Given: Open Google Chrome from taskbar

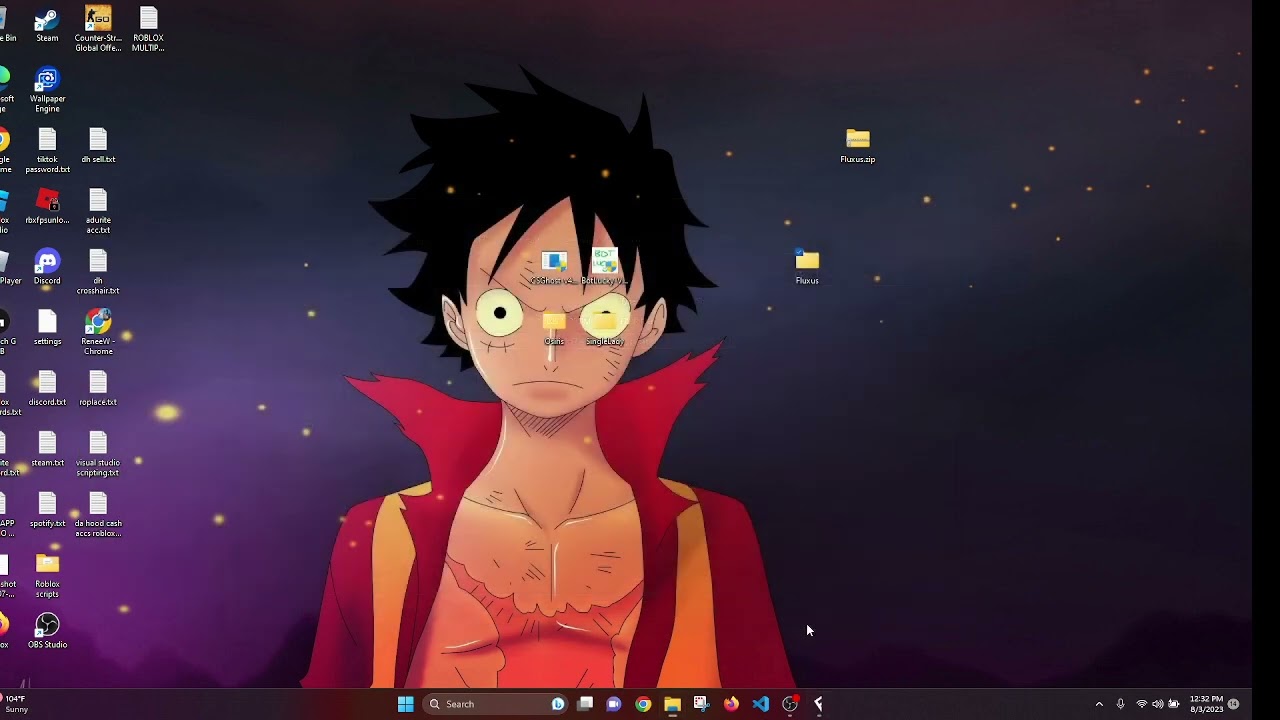Looking at the screenshot, I should coord(643,704).
